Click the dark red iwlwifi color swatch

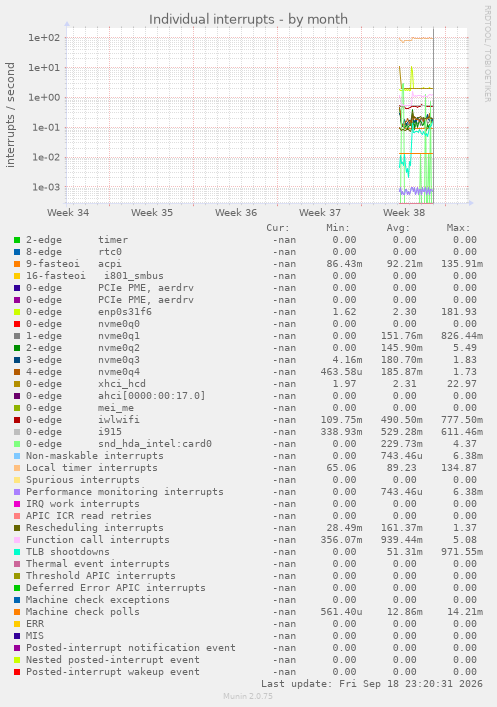tap(17, 420)
